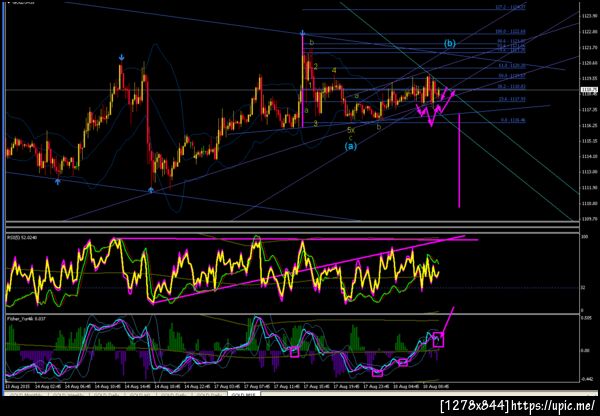Select the tall magenta vertical line at right
Screen dimensions: 600x416
click(x=459, y=160)
